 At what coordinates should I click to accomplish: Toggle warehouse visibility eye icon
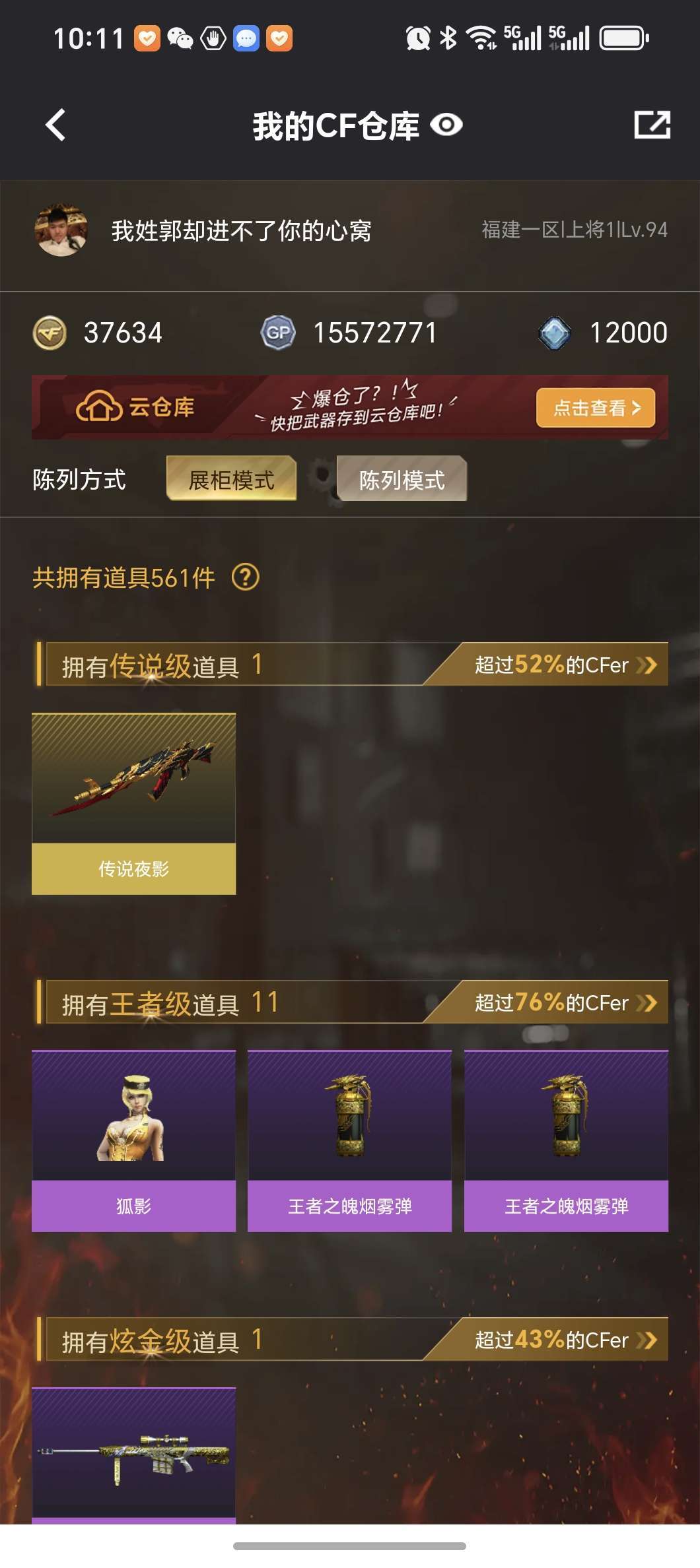[x=446, y=125]
